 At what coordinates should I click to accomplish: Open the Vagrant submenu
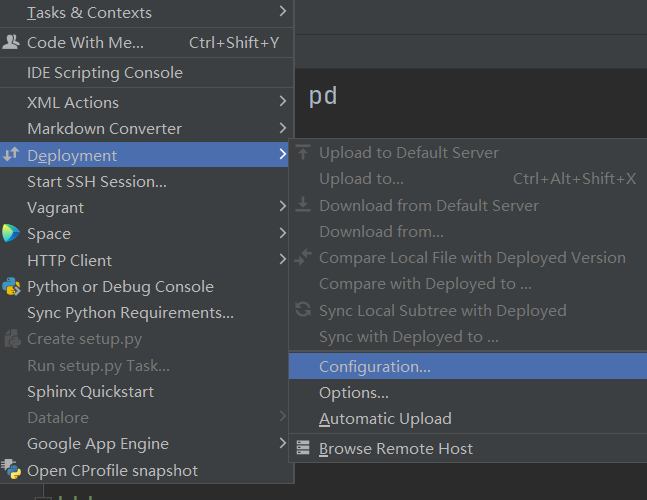(283, 208)
